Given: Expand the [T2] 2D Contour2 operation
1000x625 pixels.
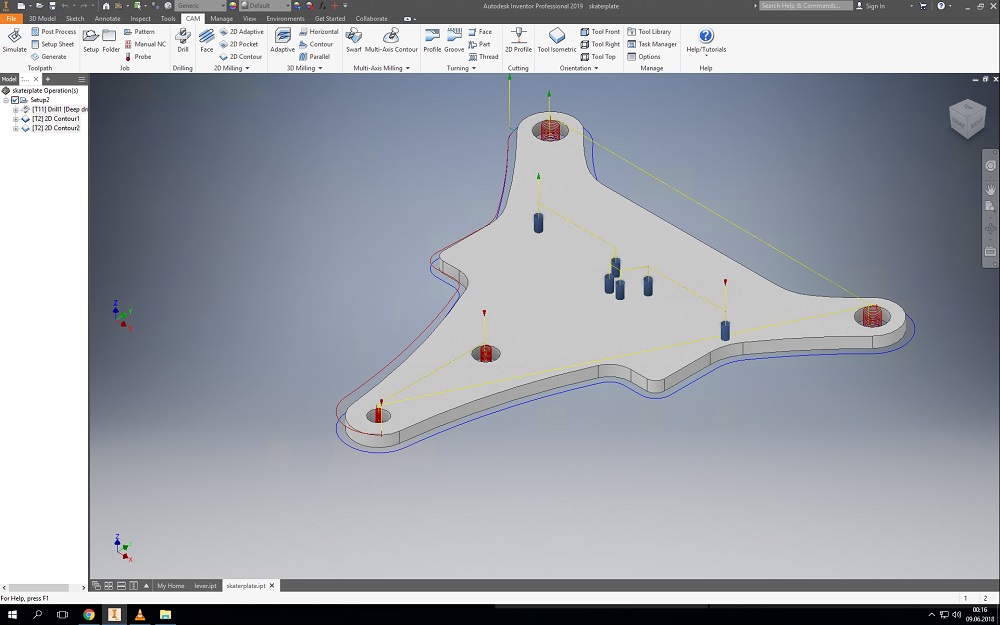Looking at the screenshot, I should (x=16, y=128).
